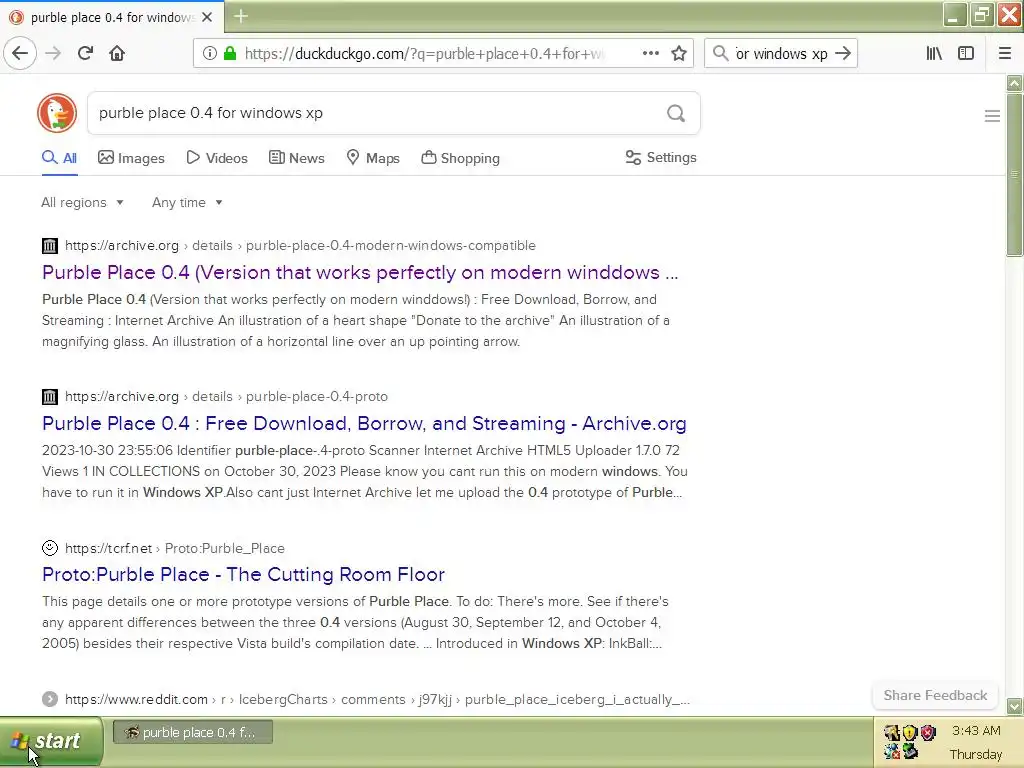Select the All search tab

(x=59, y=158)
